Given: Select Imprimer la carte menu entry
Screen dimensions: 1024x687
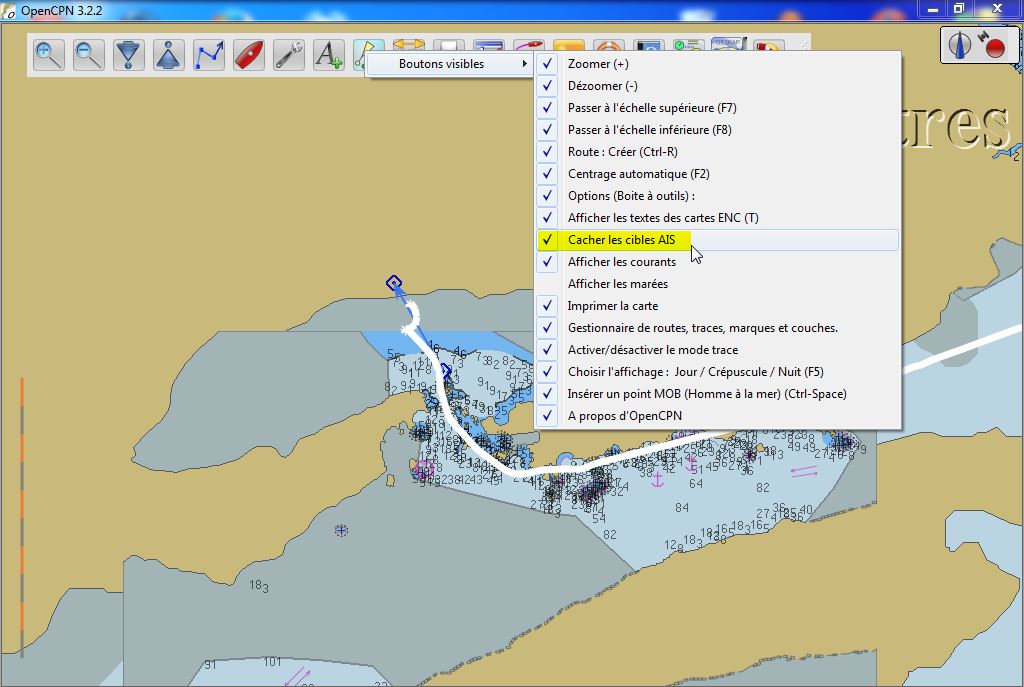Looking at the screenshot, I should tap(717, 306).
